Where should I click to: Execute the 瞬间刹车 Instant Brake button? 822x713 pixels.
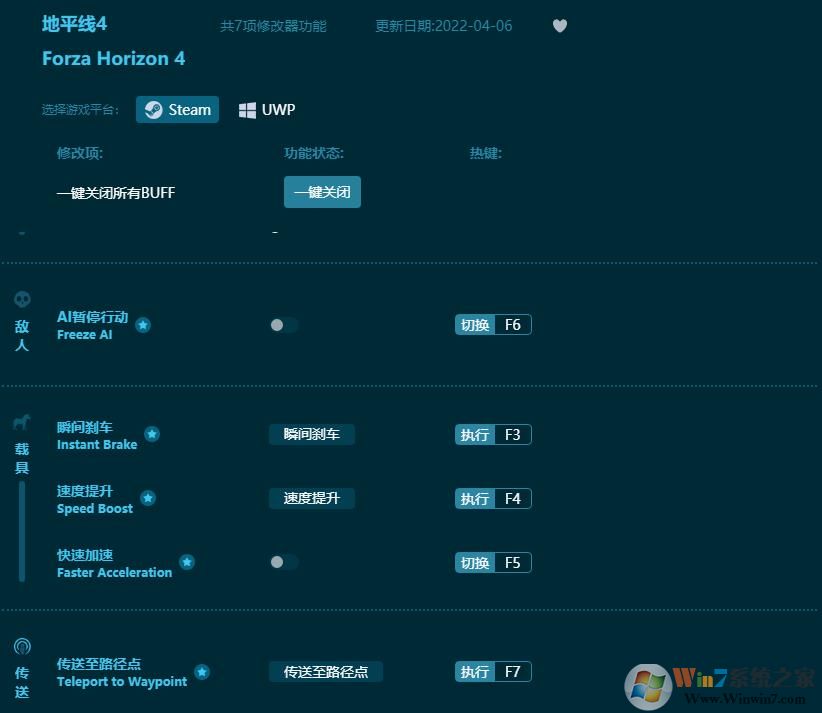tap(311, 434)
